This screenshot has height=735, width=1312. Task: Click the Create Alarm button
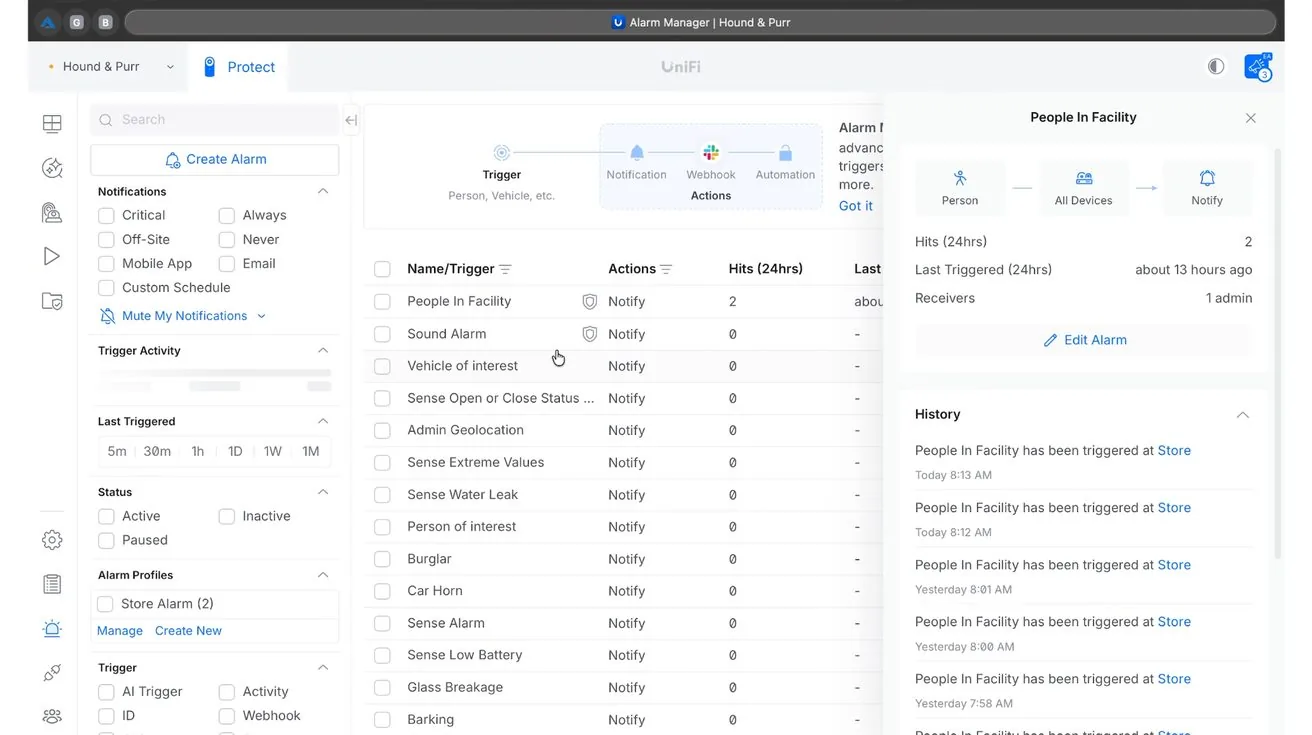pos(215,159)
